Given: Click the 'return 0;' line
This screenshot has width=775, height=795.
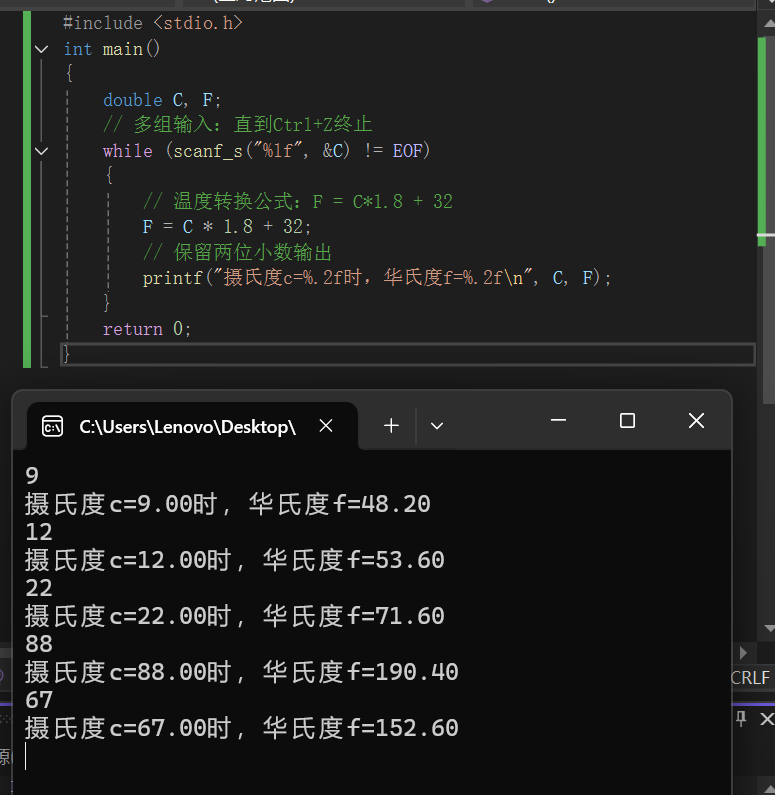Looking at the screenshot, I should [147, 329].
